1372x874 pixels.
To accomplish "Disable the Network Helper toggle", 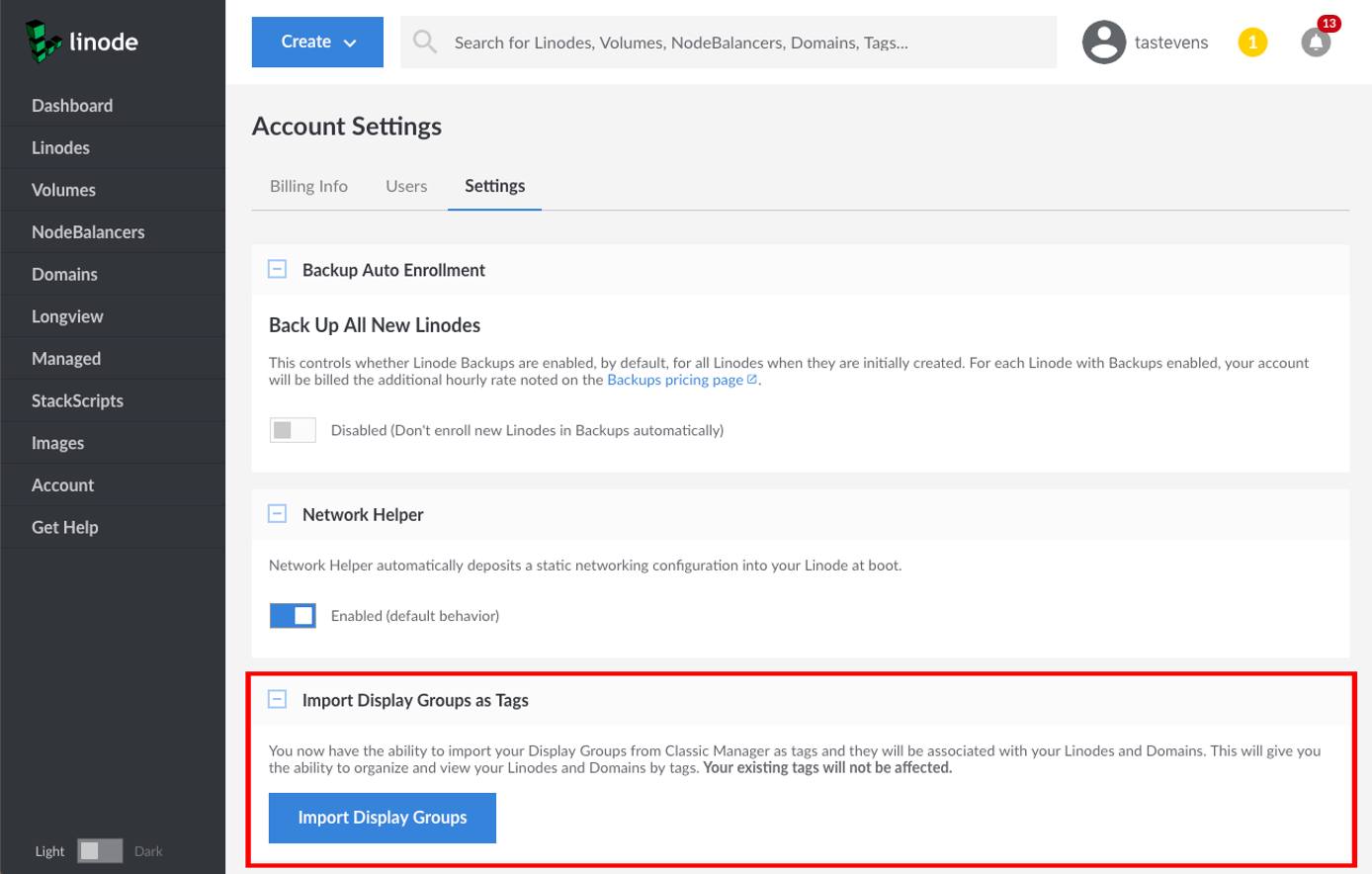I will click(293, 615).
